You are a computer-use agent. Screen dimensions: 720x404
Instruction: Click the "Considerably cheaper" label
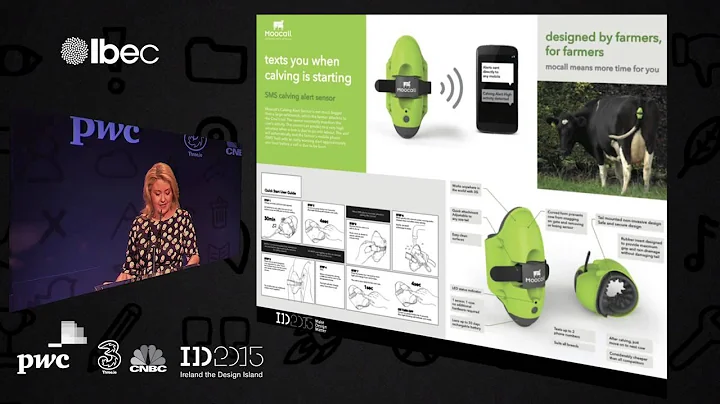628,358
